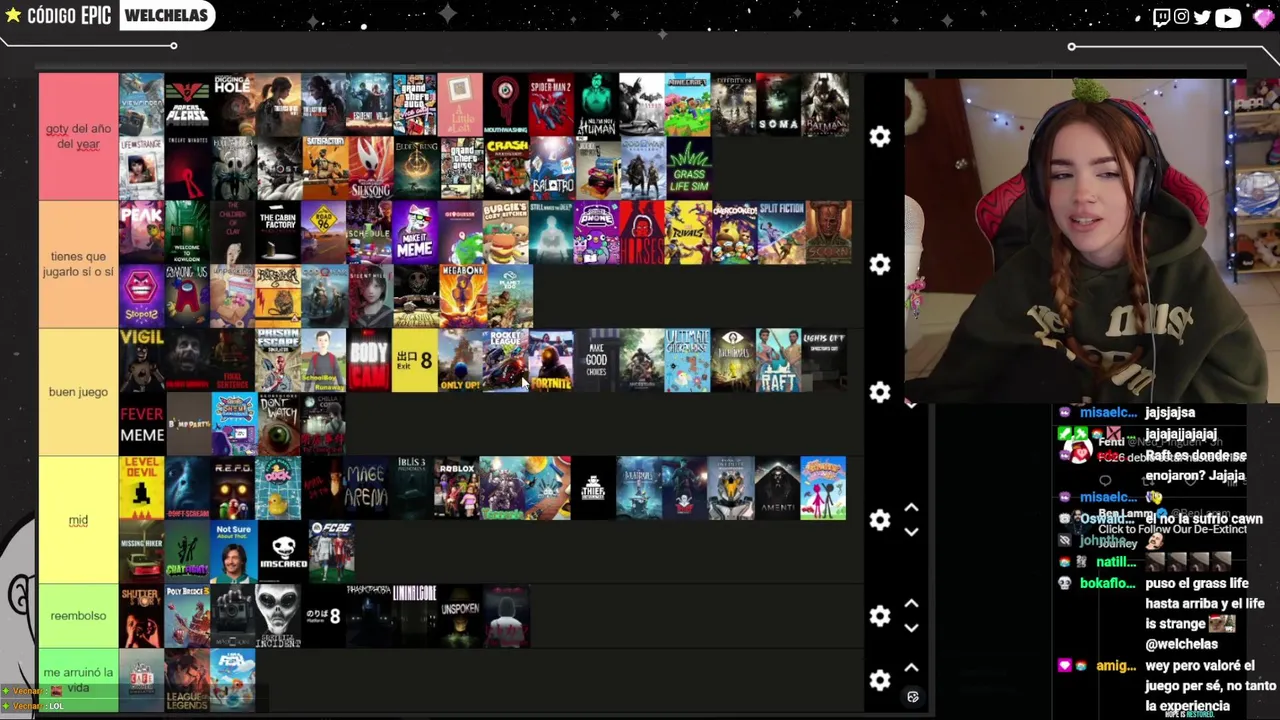The width and height of the screenshot is (1280, 720).
Task: Click the YouTube icon in the top bar
Action: (1227, 17)
